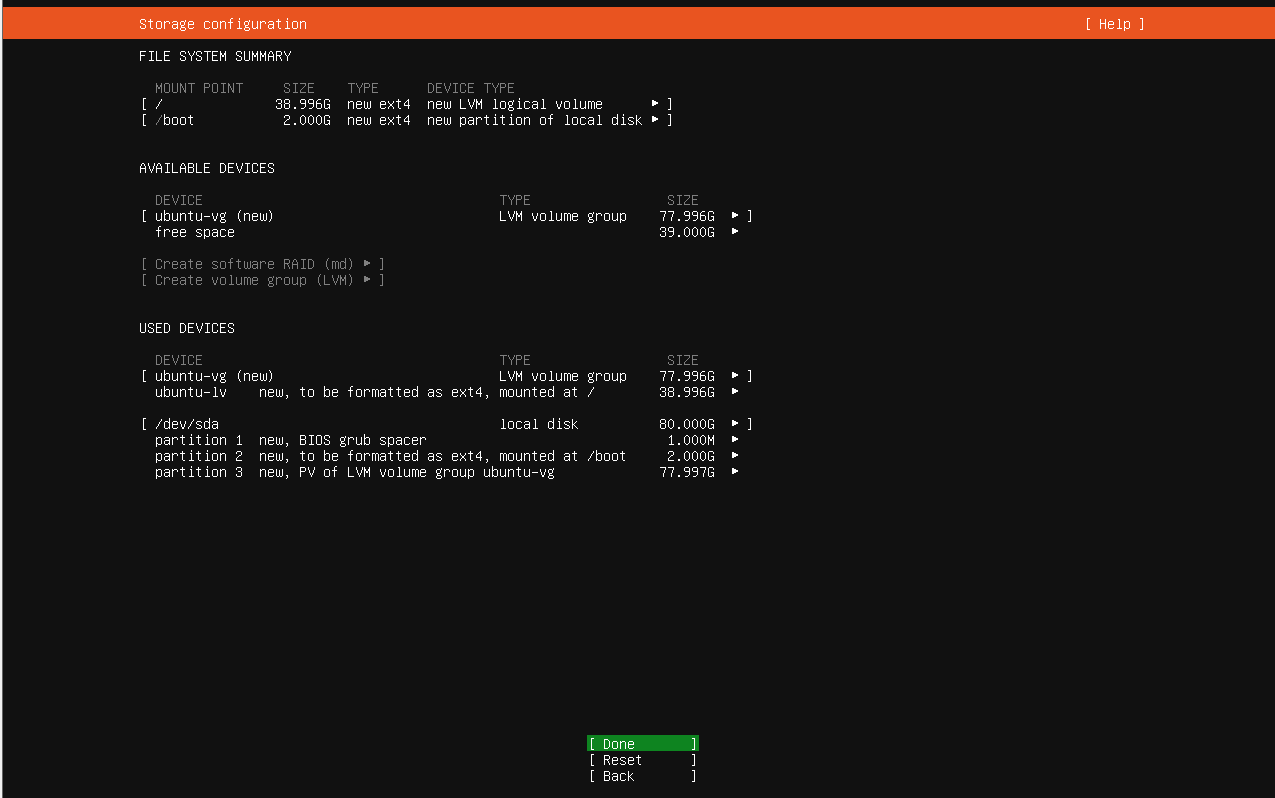Select the / mount point entry
The image size is (1275, 798).
(407, 104)
